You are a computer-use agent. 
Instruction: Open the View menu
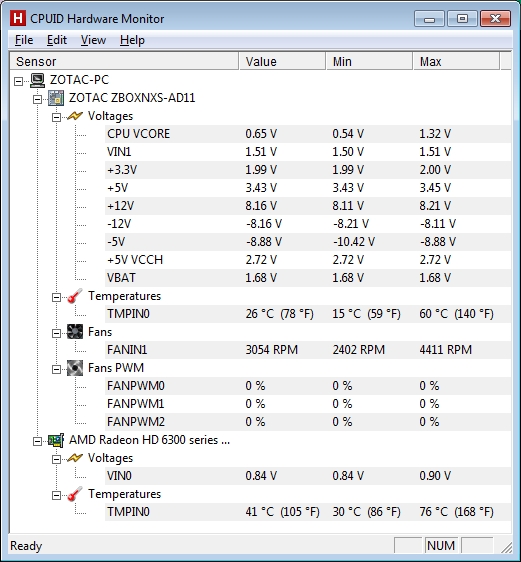click(93, 40)
